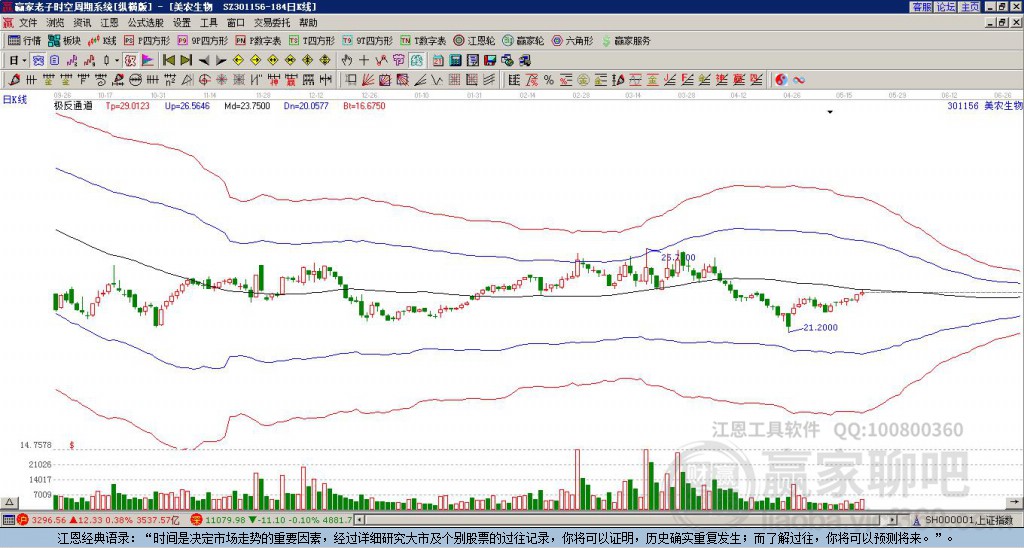The height and width of the screenshot is (548, 1024).
Task: Click the 客服 customer service button
Action: pyautogui.click(x=921, y=7)
